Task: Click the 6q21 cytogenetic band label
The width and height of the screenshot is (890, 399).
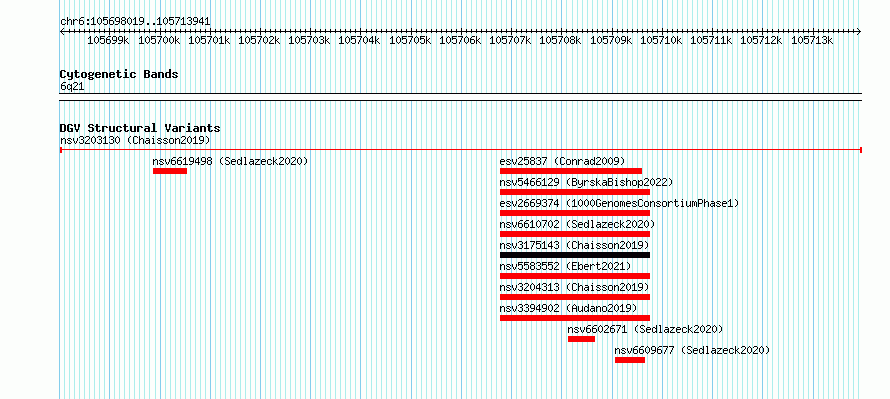Action: click(72, 87)
